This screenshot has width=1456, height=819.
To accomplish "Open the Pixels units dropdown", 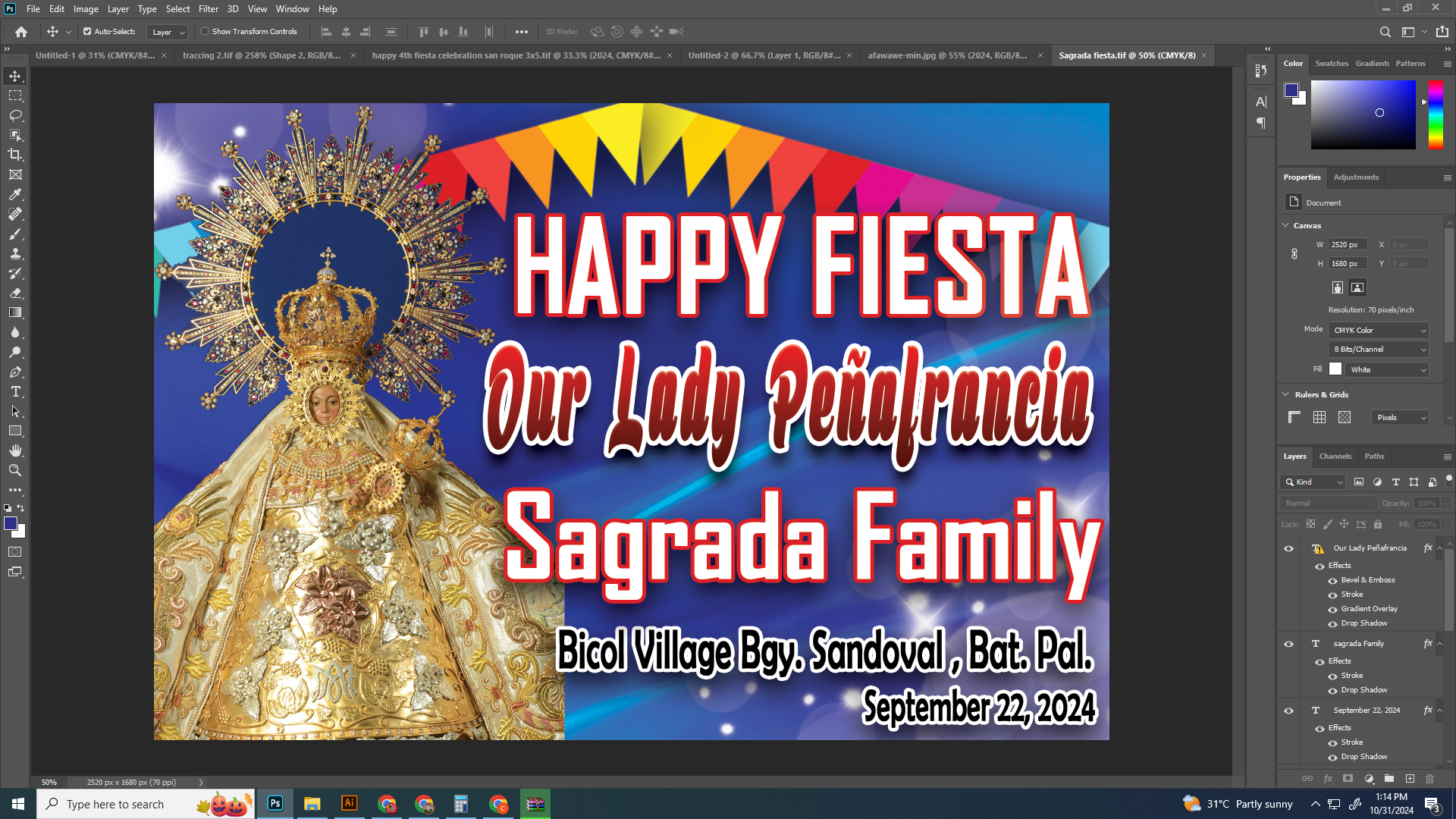I will tap(1400, 418).
